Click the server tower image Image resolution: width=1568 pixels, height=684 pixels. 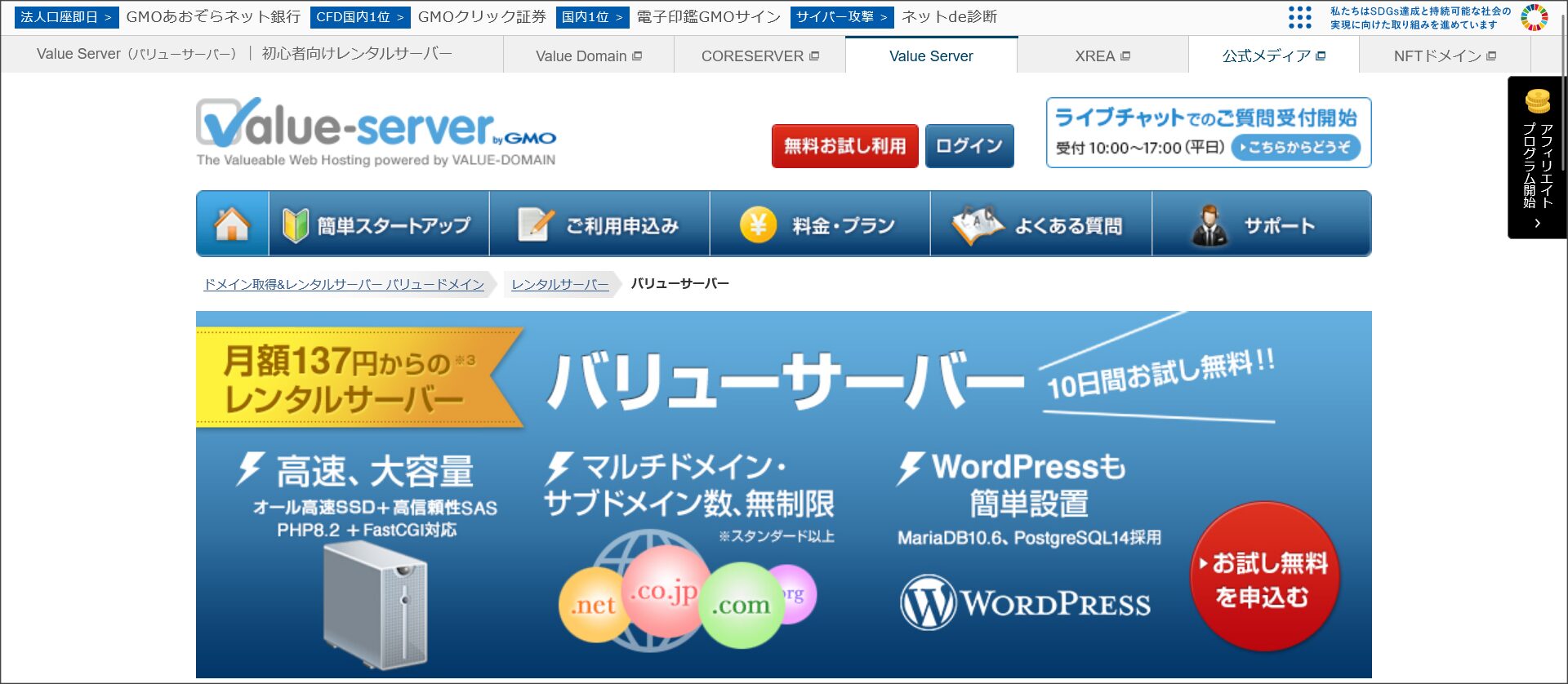(375, 606)
